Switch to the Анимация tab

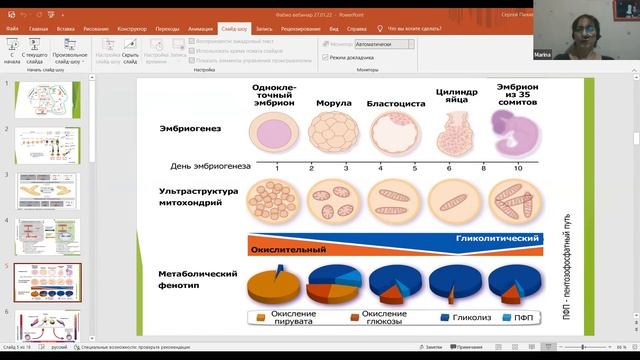(x=200, y=29)
